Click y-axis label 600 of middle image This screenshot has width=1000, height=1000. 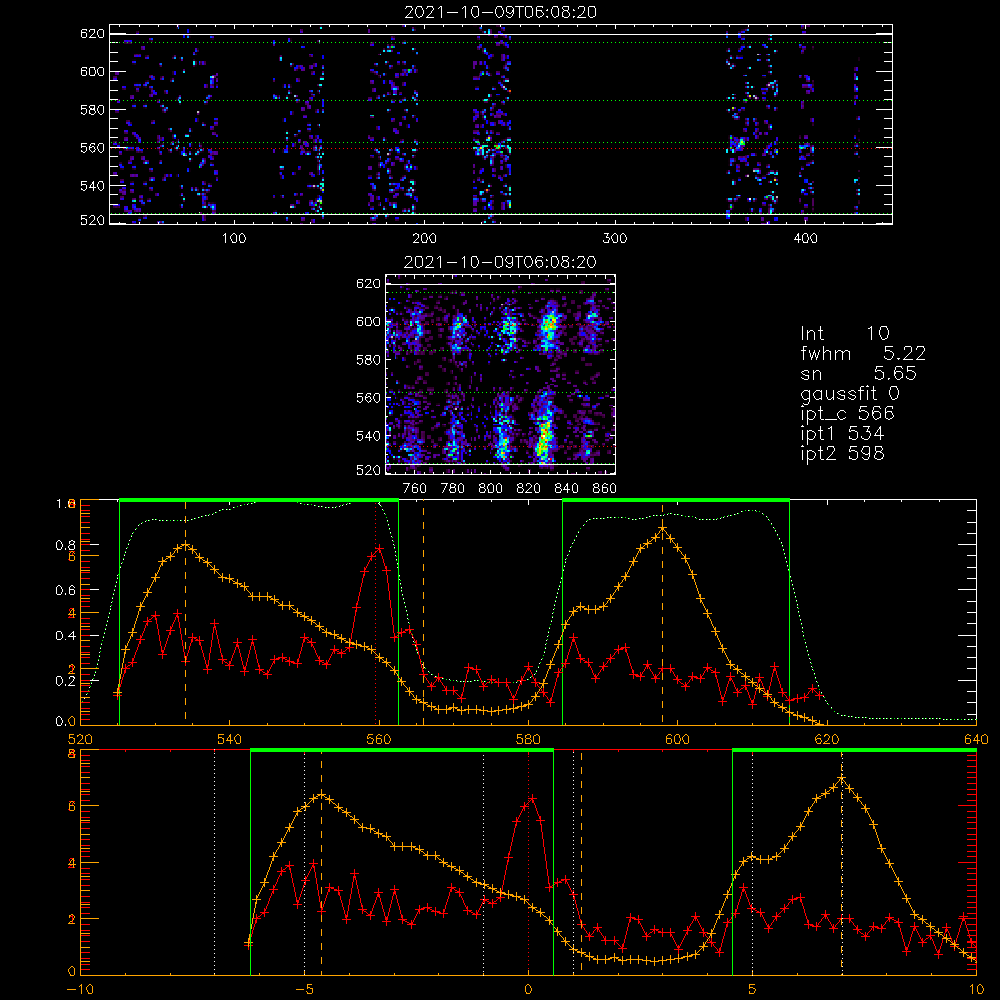[368, 322]
